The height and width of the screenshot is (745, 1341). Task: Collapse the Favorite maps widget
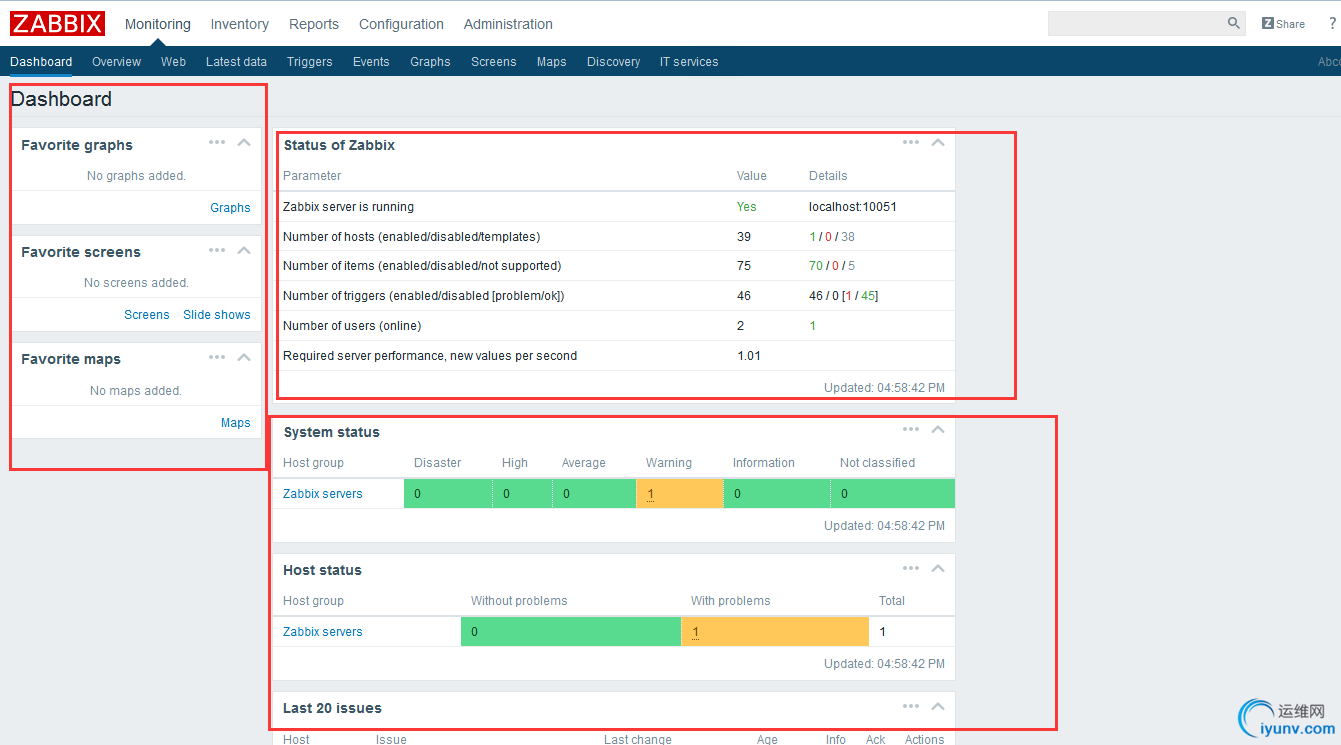[244, 357]
